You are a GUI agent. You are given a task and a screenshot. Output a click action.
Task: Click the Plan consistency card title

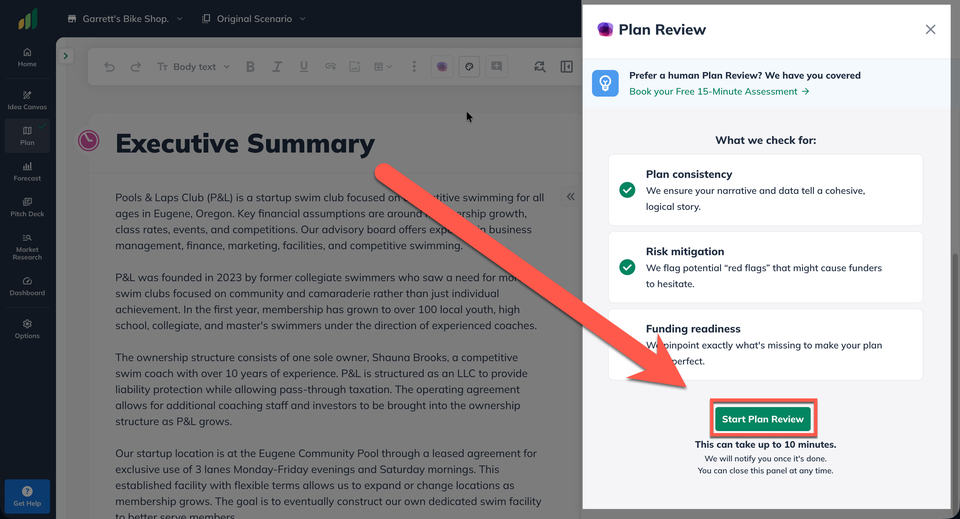pos(689,174)
